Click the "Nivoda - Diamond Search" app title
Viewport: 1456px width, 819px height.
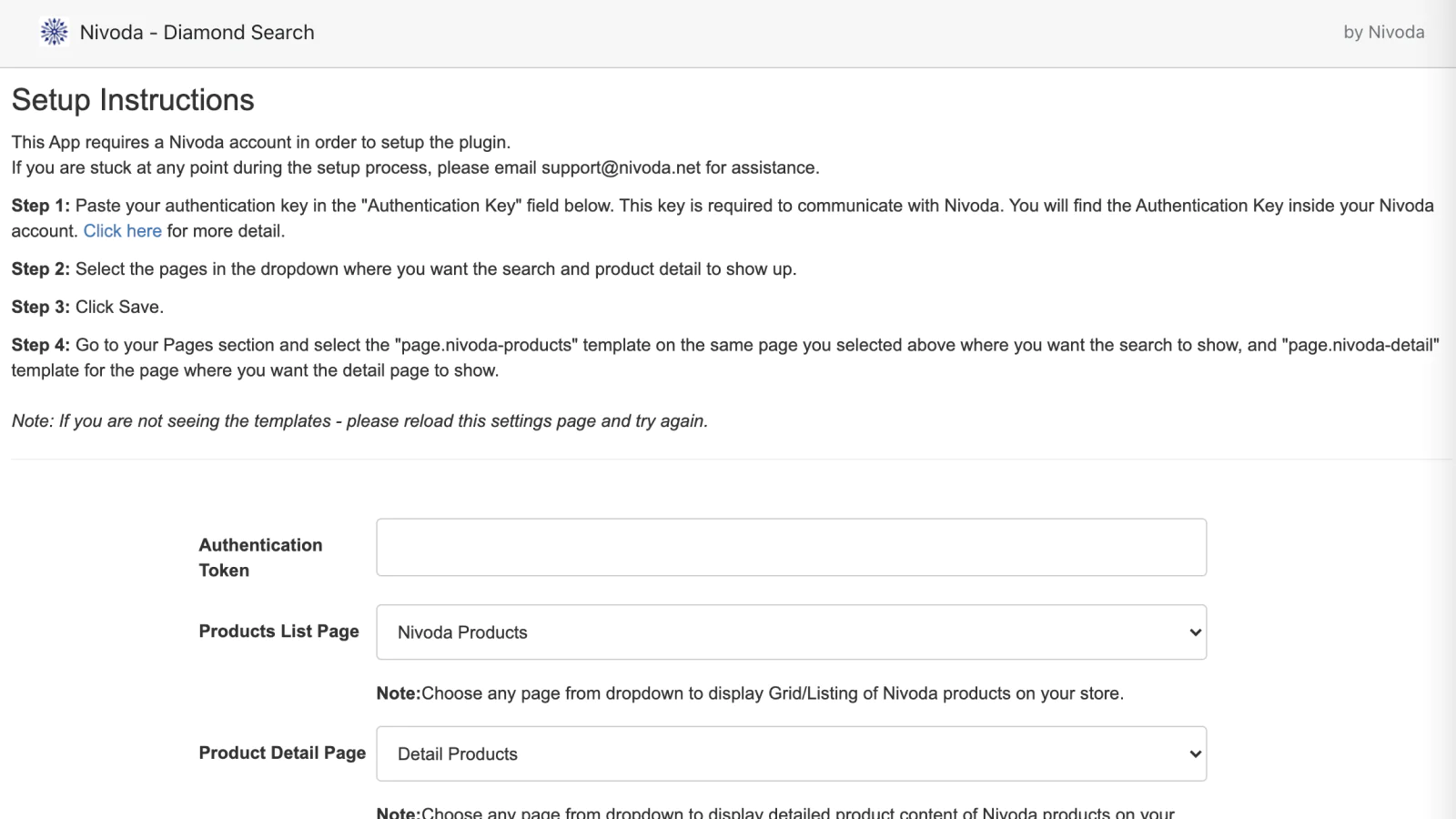[197, 33]
